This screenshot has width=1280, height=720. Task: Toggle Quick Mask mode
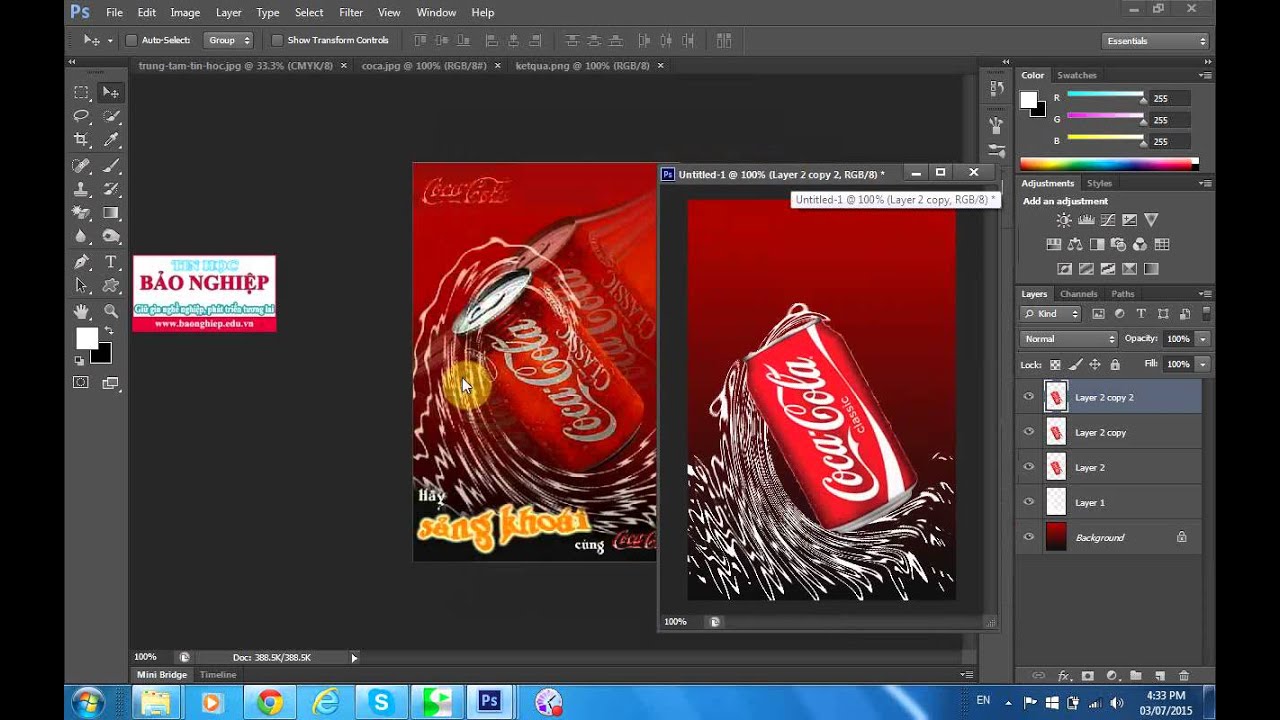[81, 383]
